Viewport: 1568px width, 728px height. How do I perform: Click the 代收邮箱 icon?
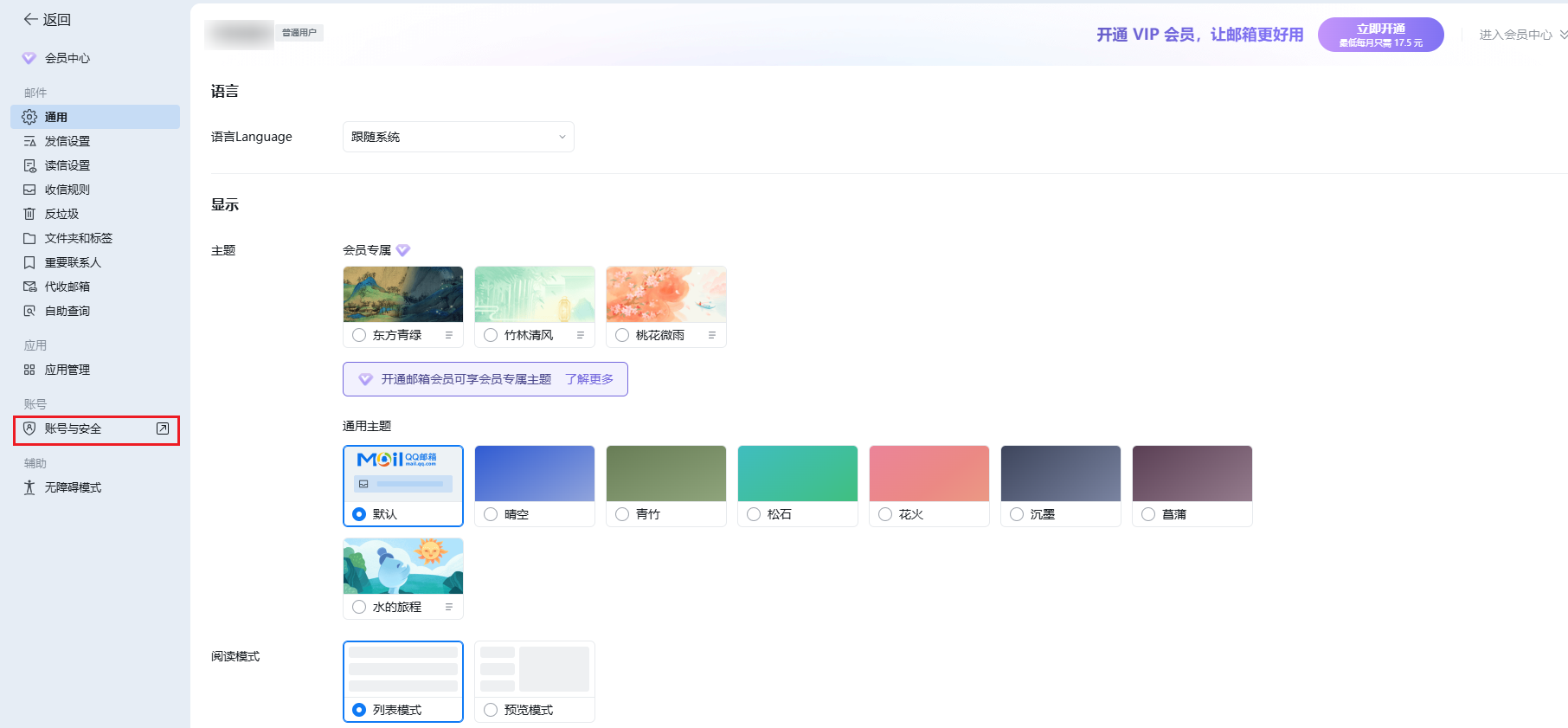[29, 287]
